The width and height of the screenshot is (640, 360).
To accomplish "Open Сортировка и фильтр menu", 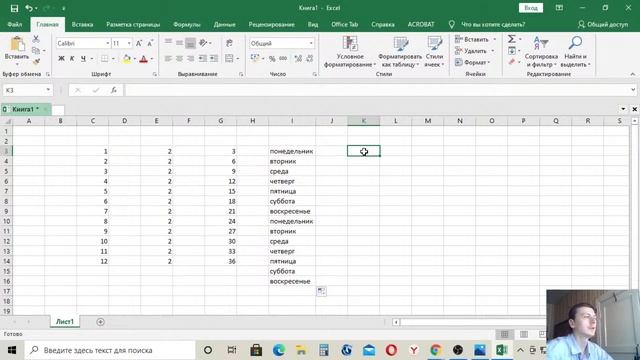I will (x=541, y=51).
